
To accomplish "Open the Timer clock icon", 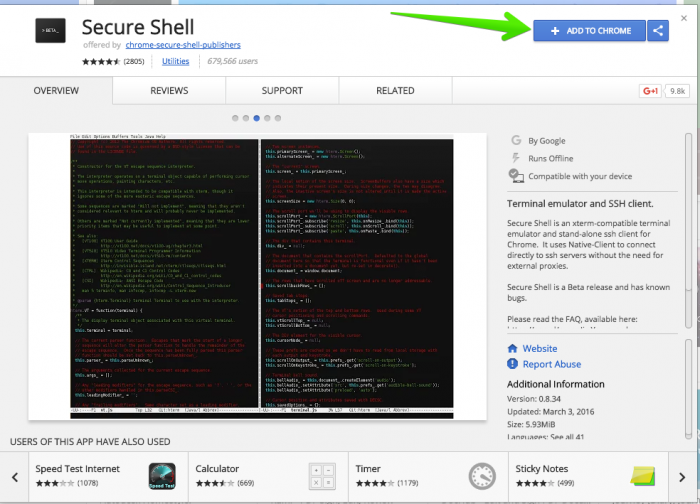I will (x=482, y=476).
